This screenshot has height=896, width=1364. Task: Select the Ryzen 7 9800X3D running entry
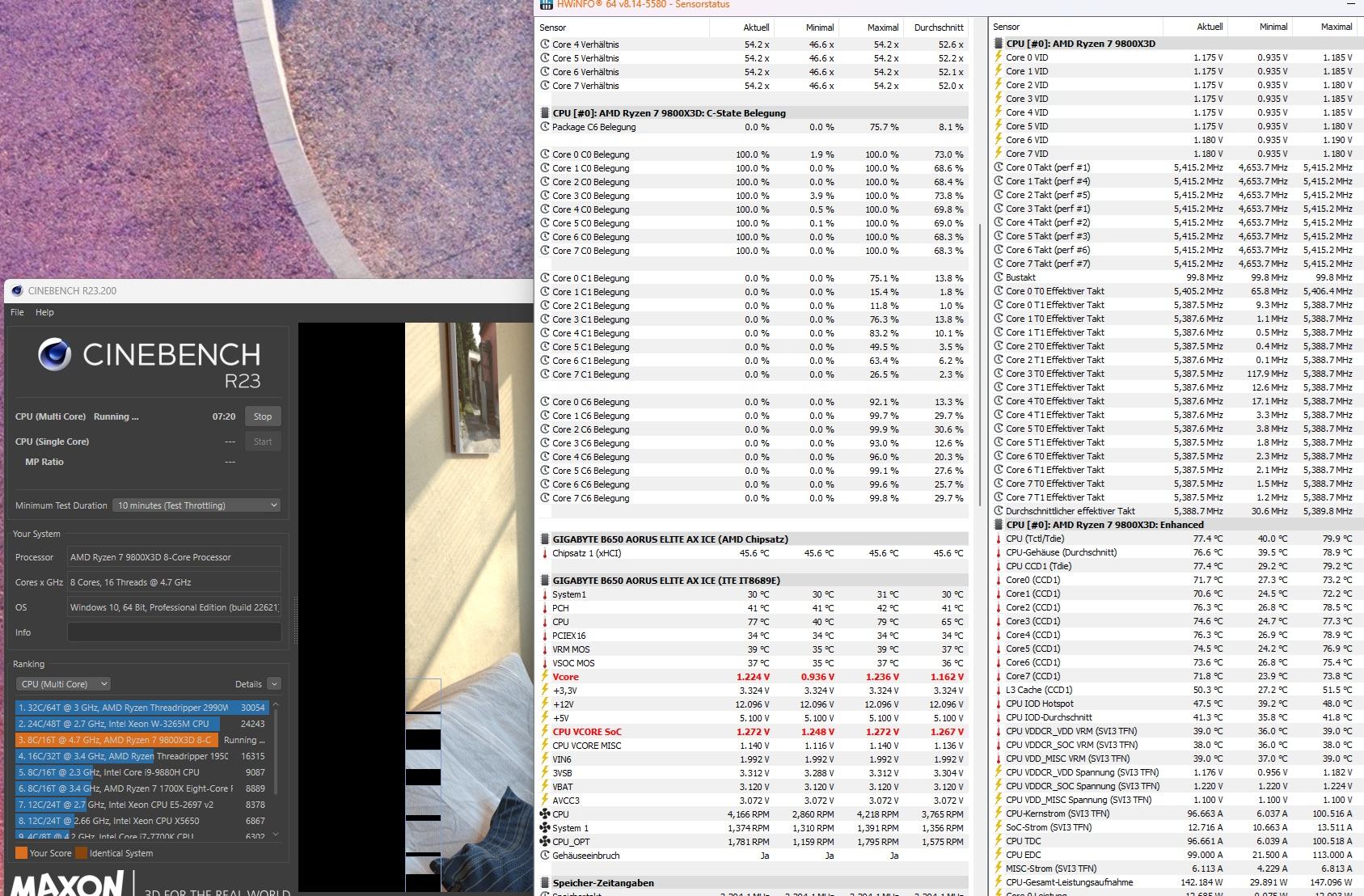(x=141, y=740)
